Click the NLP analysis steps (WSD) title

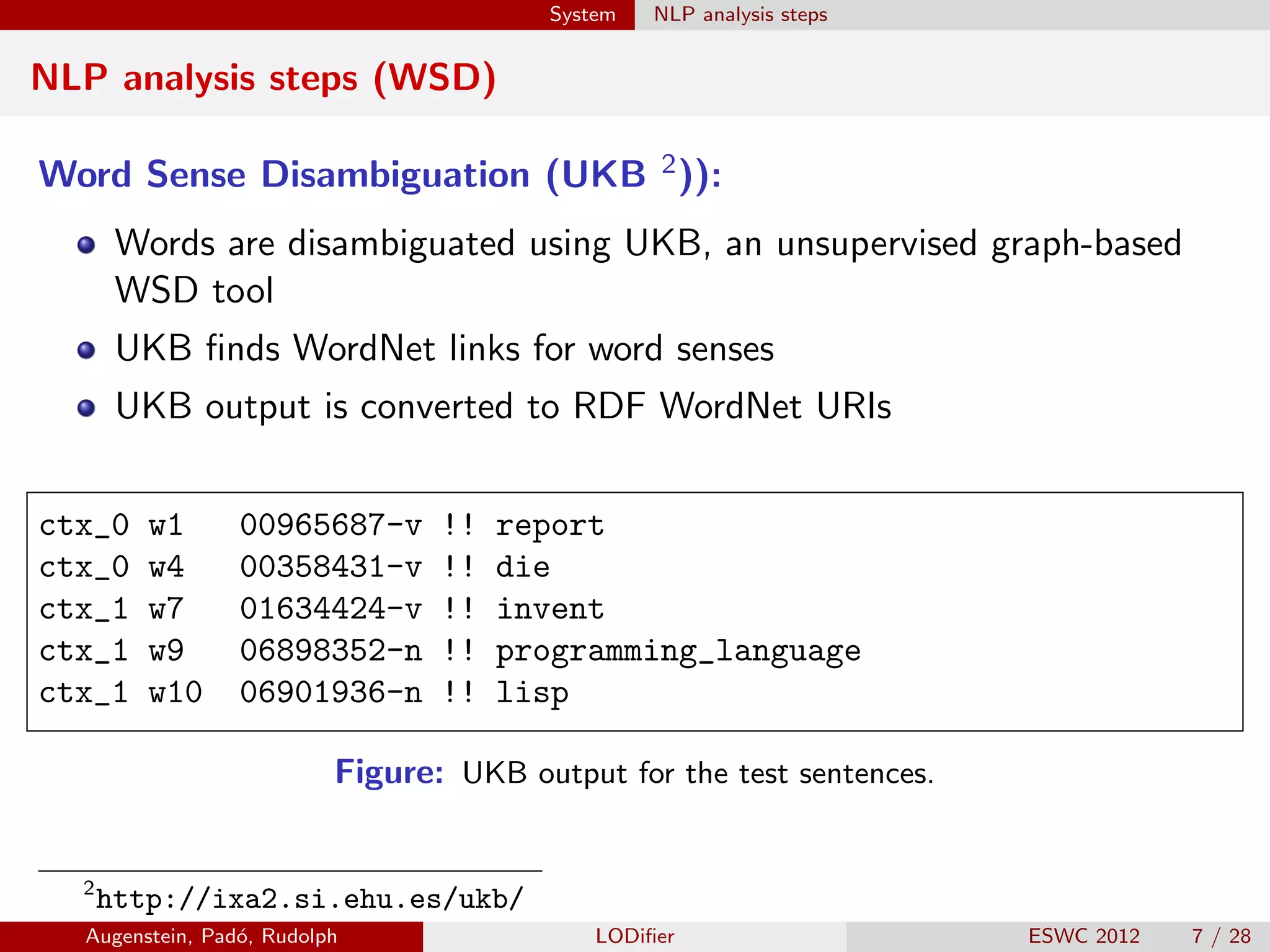pyautogui.click(x=264, y=78)
